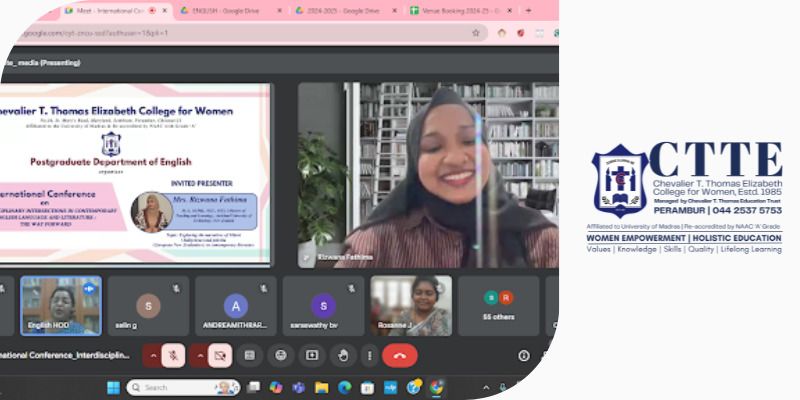Image resolution: width=800 pixels, height=400 pixels.
Task: Click the S avatar on saraswathy tile
Action: [x=323, y=306]
